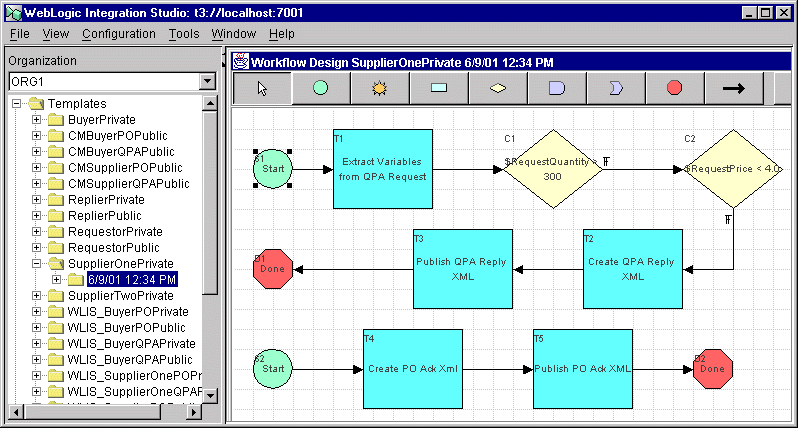Screen dimensions: 798x428
Task: Select T3 Publish QPA Reply XML task
Action: pyautogui.click(x=463, y=269)
